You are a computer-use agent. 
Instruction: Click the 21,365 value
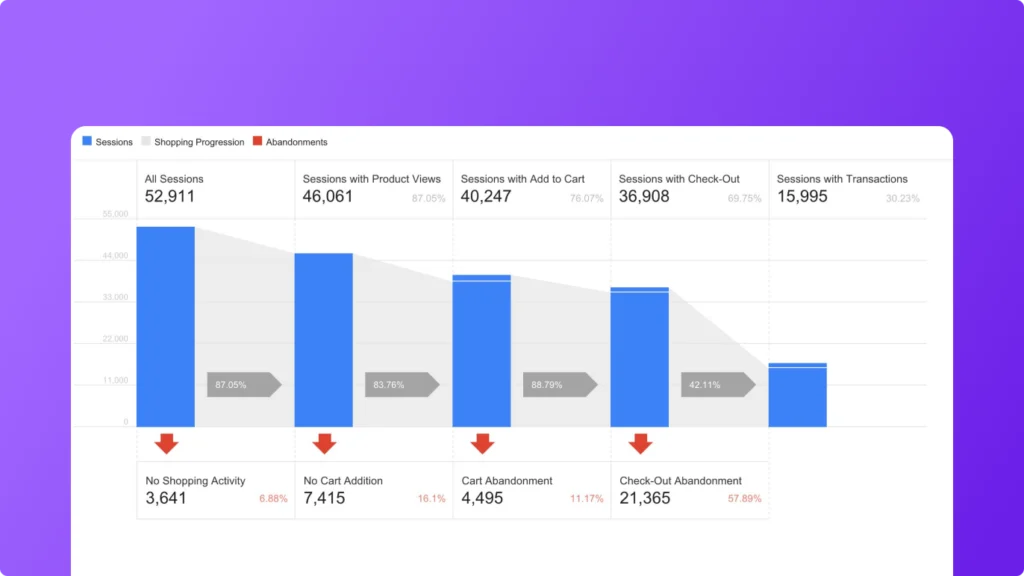[645, 498]
